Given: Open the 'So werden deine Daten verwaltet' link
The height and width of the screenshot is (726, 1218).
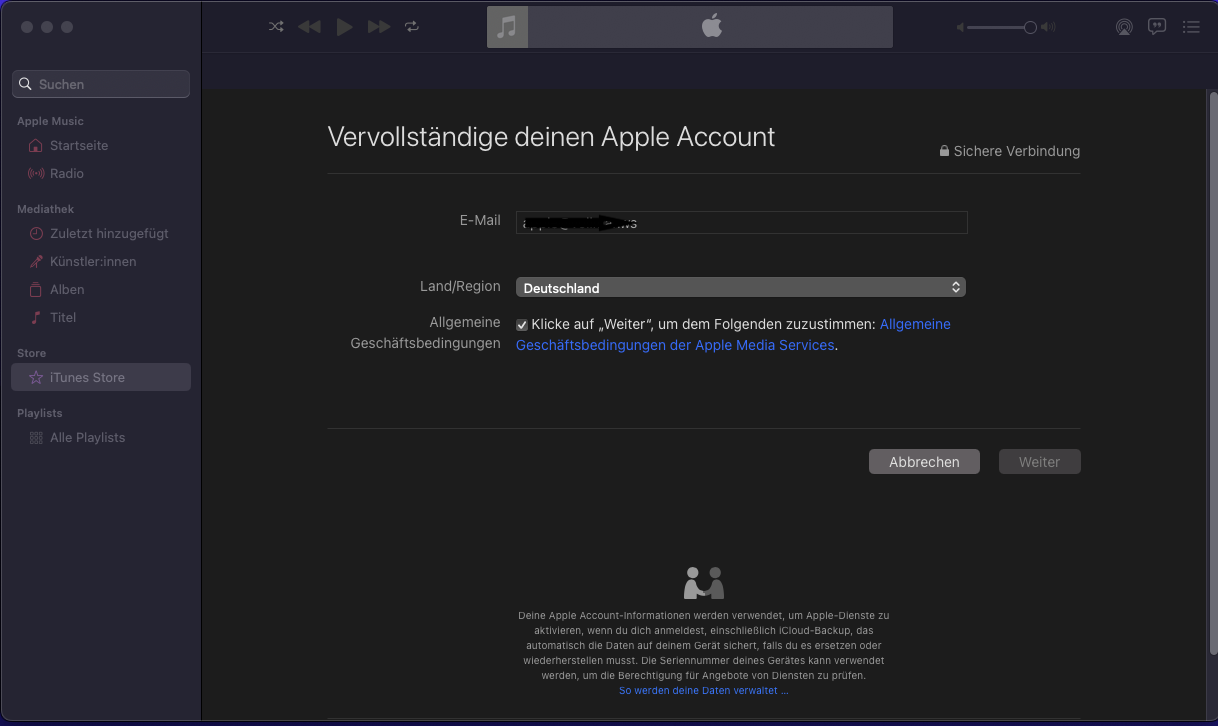Looking at the screenshot, I should click(x=703, y=690).
